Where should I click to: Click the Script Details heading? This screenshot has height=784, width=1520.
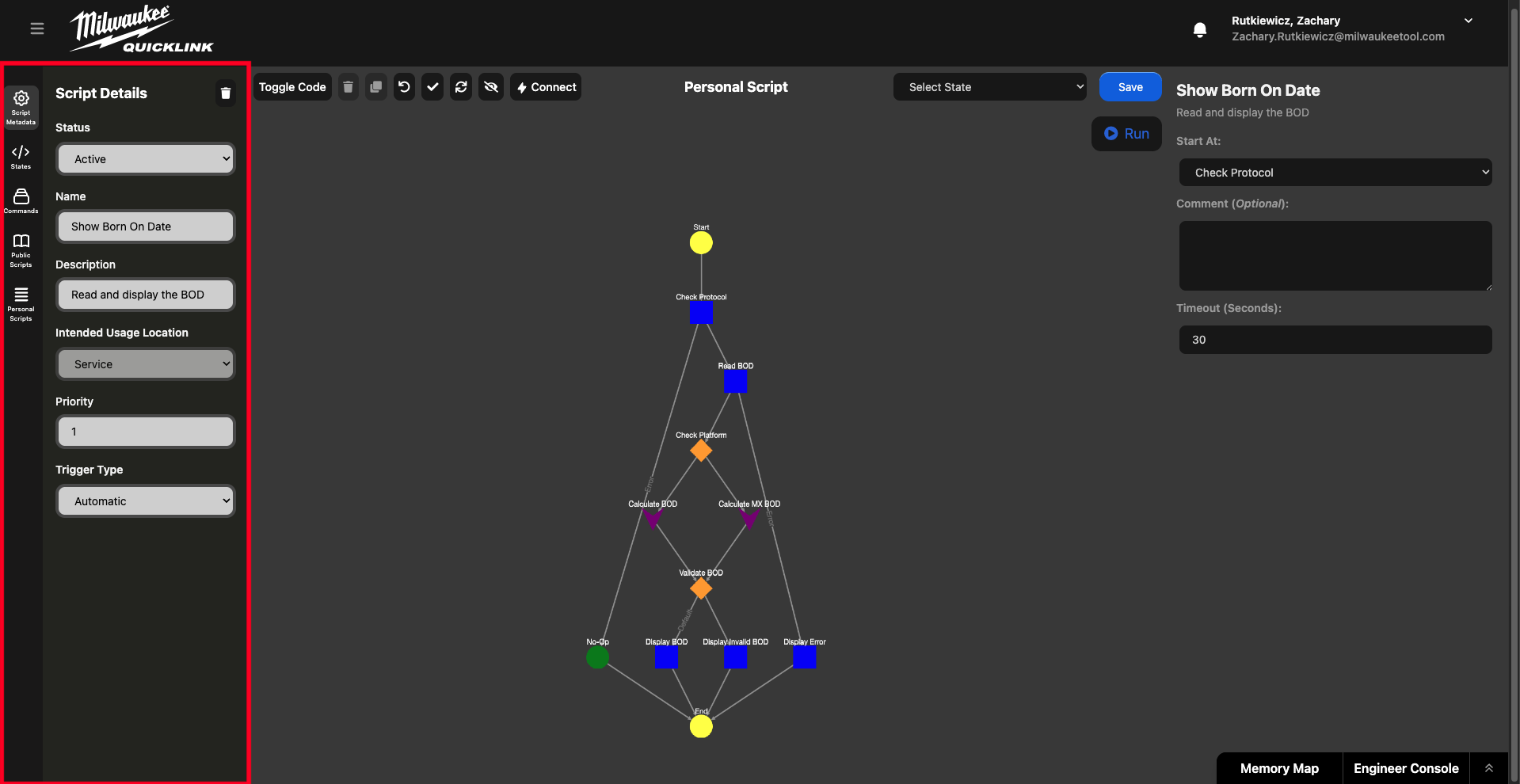coord(101,93)
